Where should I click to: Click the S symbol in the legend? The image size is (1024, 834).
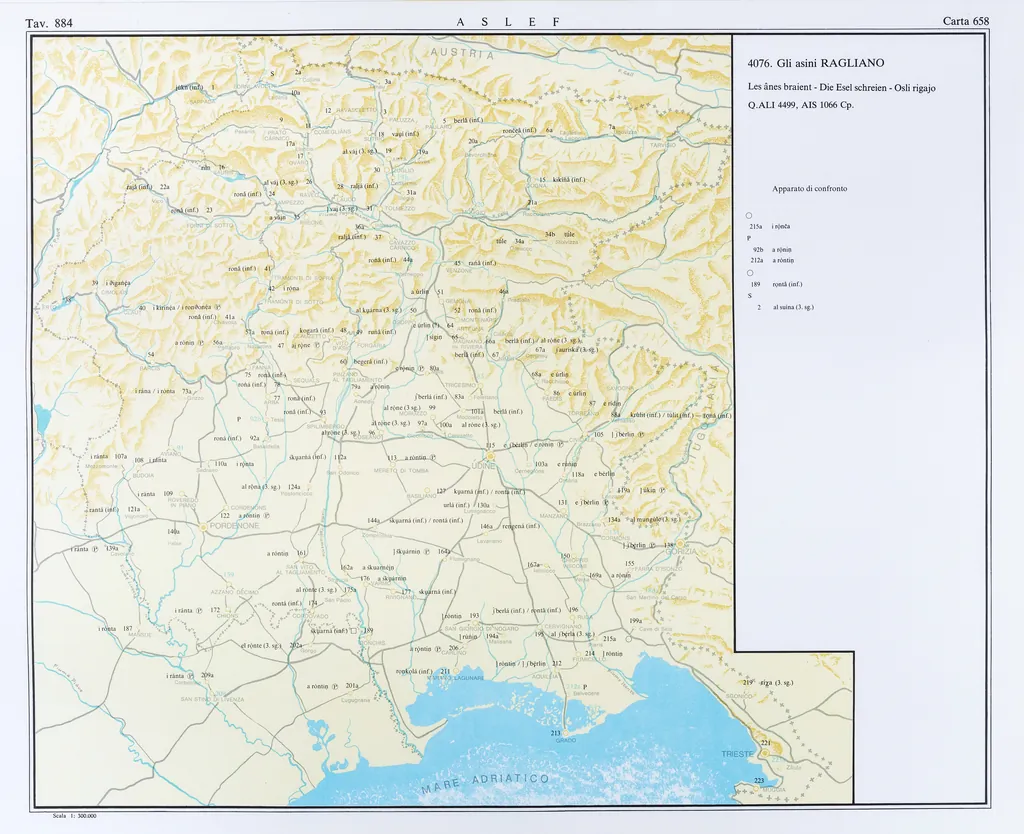[x=749, y=296]
